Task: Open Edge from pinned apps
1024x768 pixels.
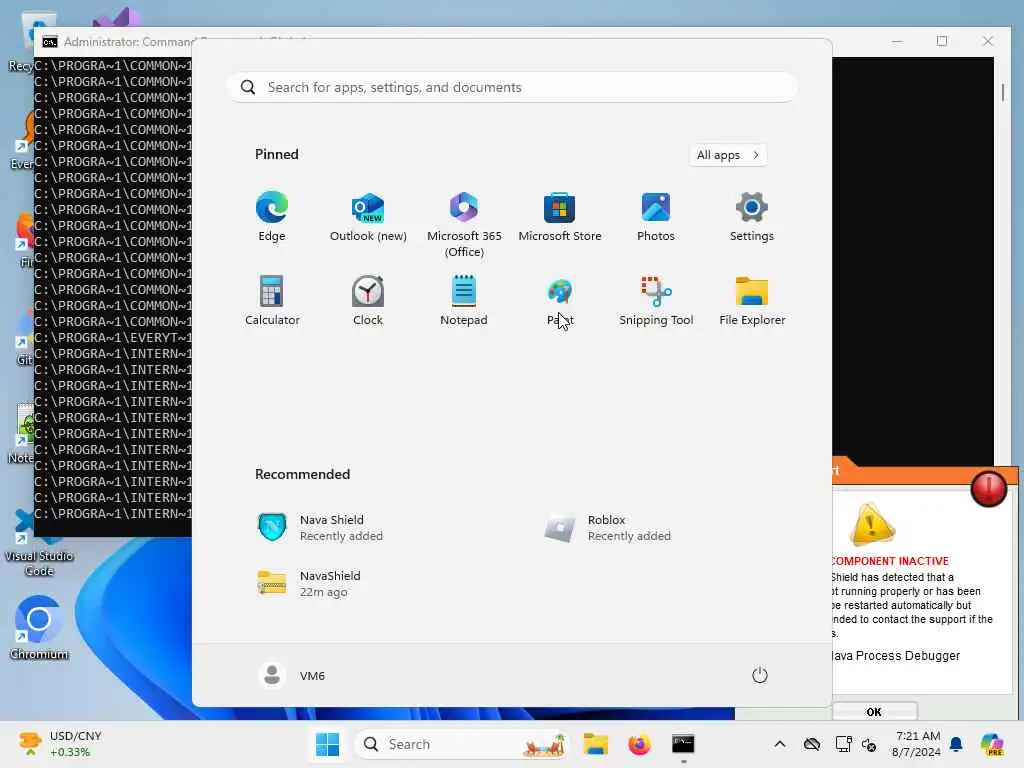Action: coord(272,217)
